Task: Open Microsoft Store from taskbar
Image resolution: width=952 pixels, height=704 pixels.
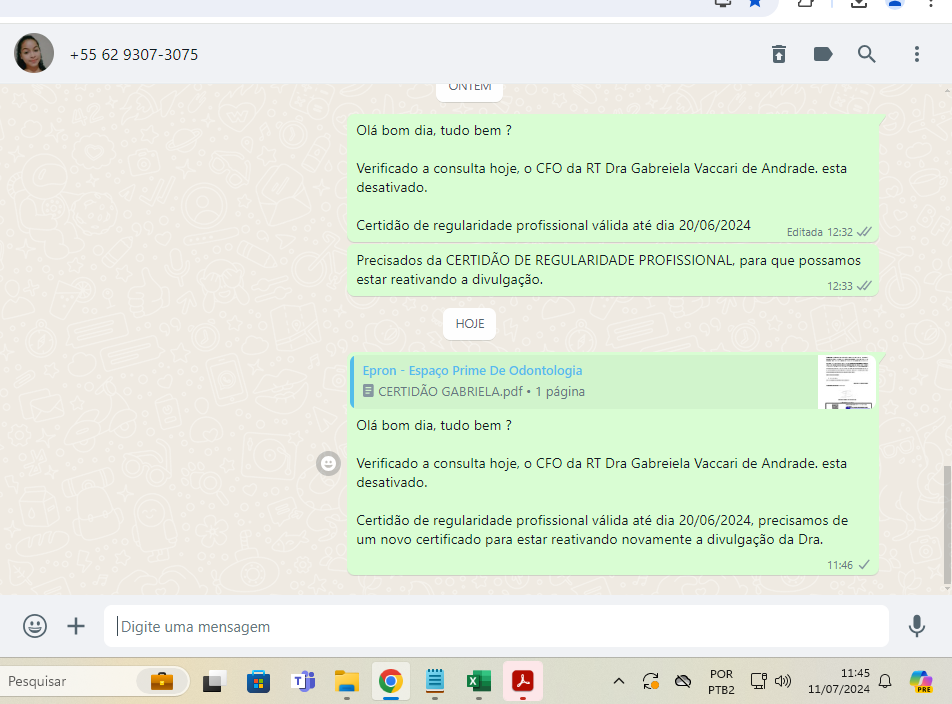Action: 258,681
